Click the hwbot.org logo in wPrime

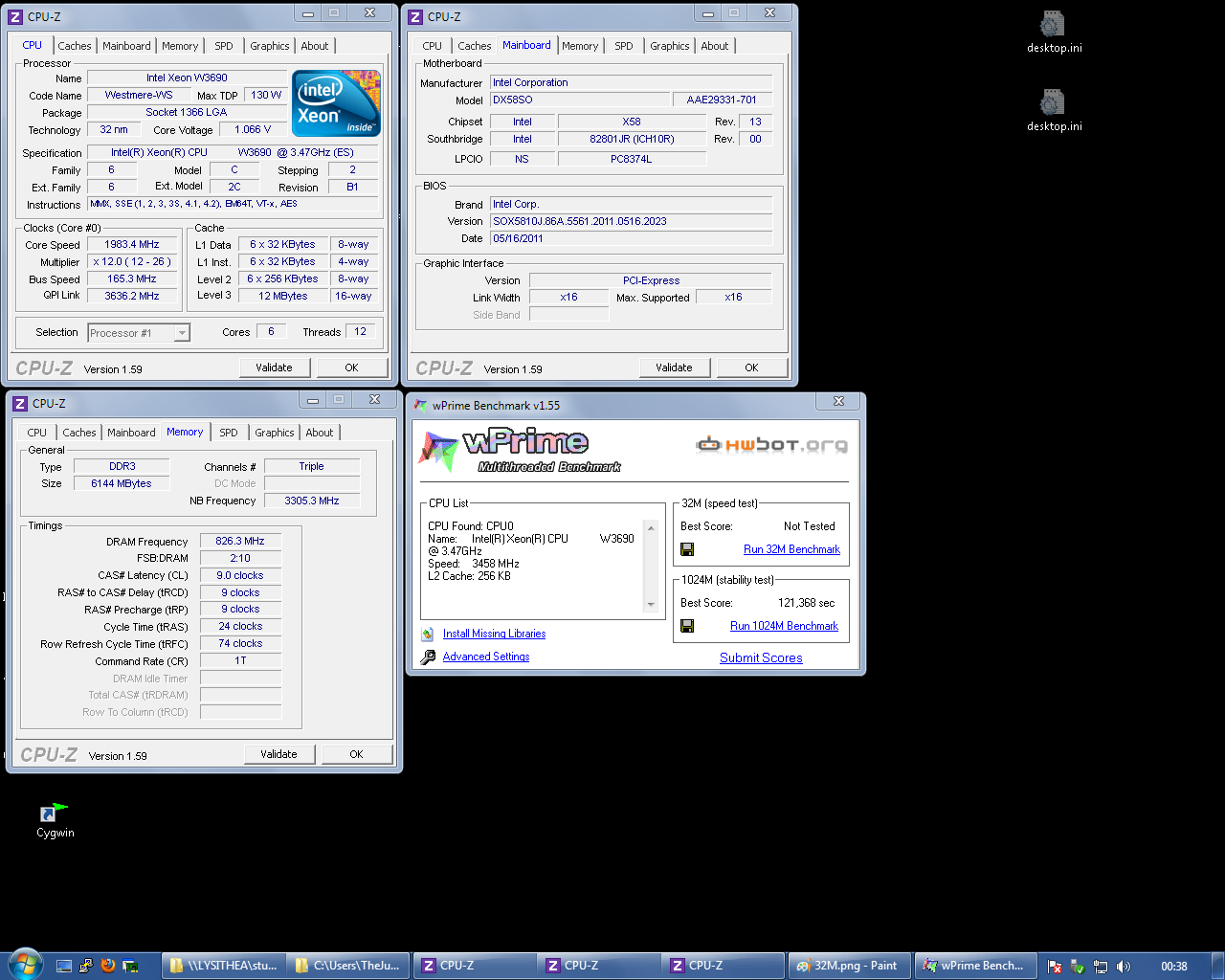pos(771,444)
